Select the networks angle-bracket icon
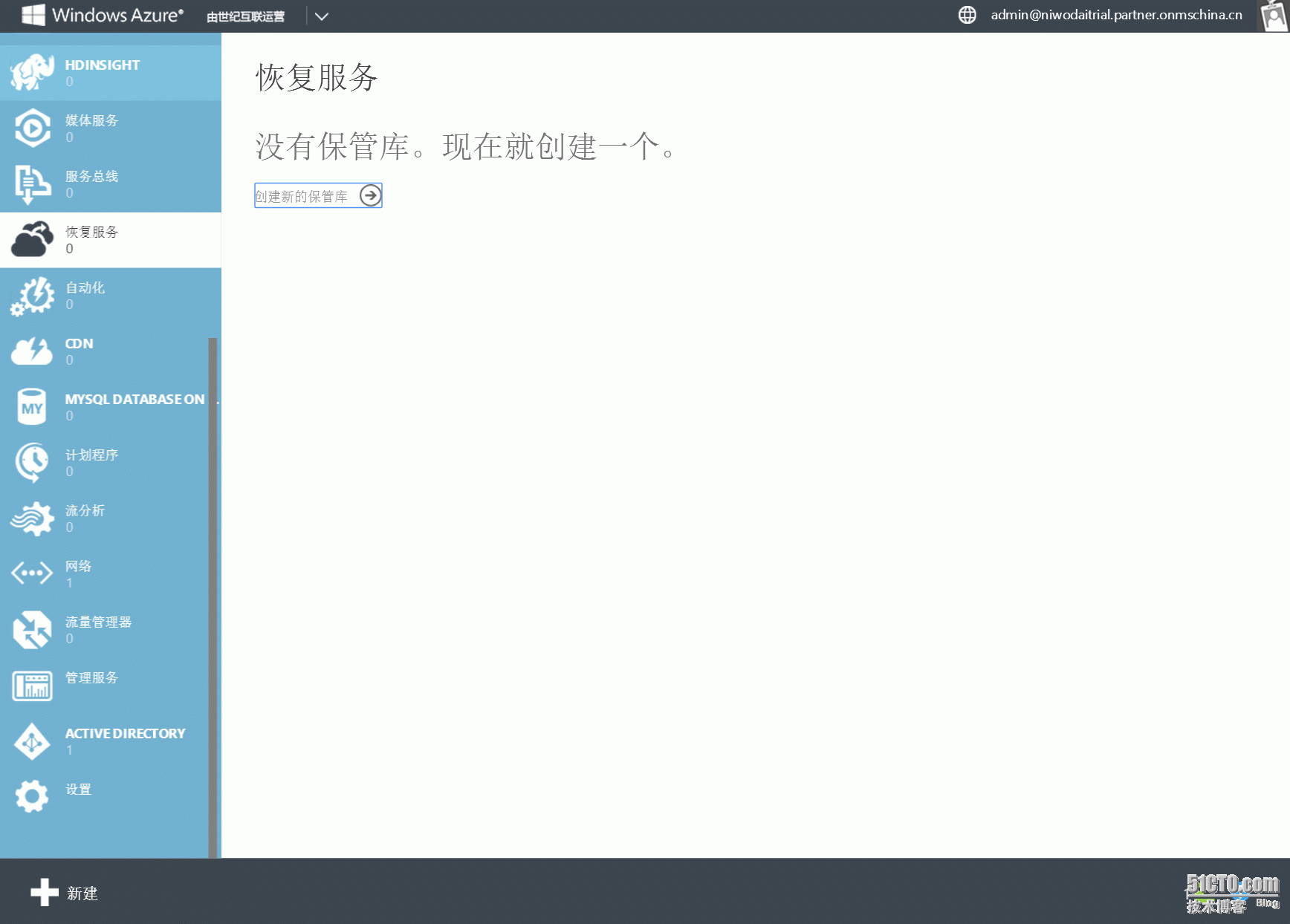 (x=32, y=573)
